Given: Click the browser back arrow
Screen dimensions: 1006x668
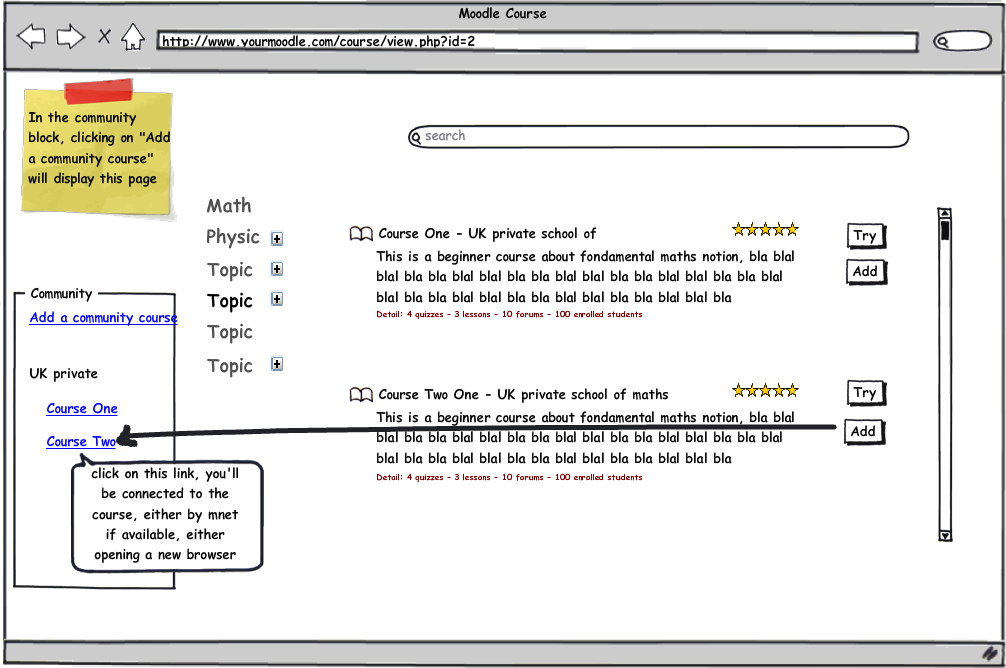Looking at the screenshot, I should coord(32,38).
